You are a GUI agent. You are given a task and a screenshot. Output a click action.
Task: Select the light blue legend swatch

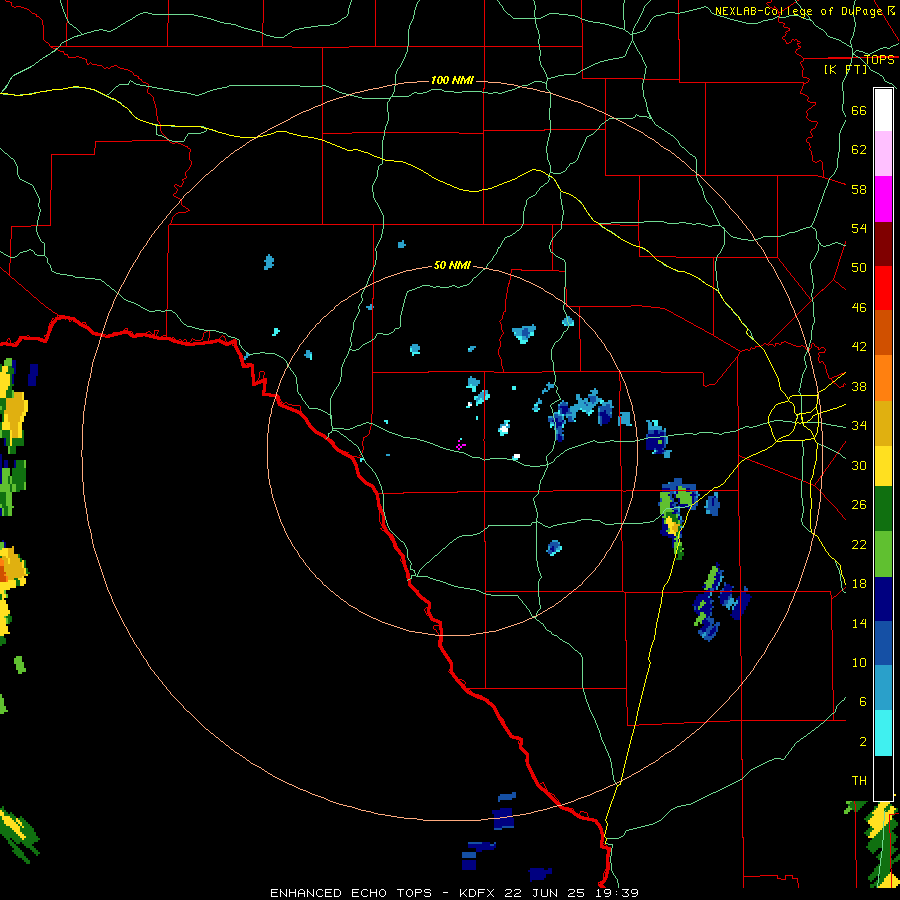[883, 688]
